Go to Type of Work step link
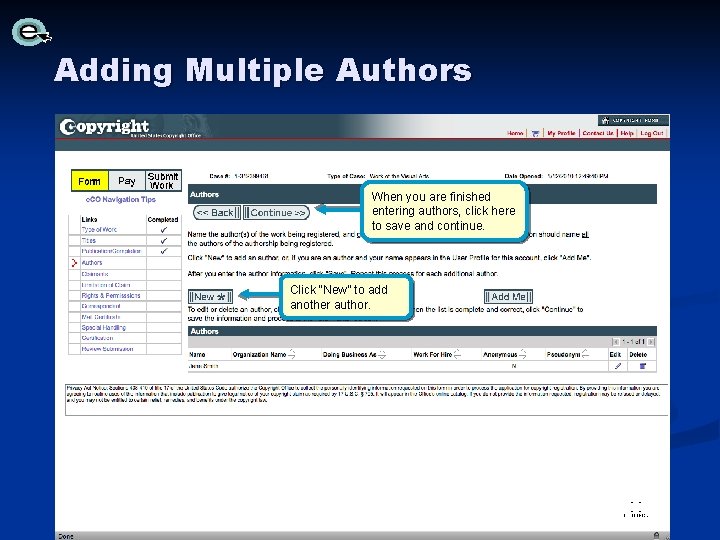This screenshot has height=540, width=720. (x=99, y=230)
